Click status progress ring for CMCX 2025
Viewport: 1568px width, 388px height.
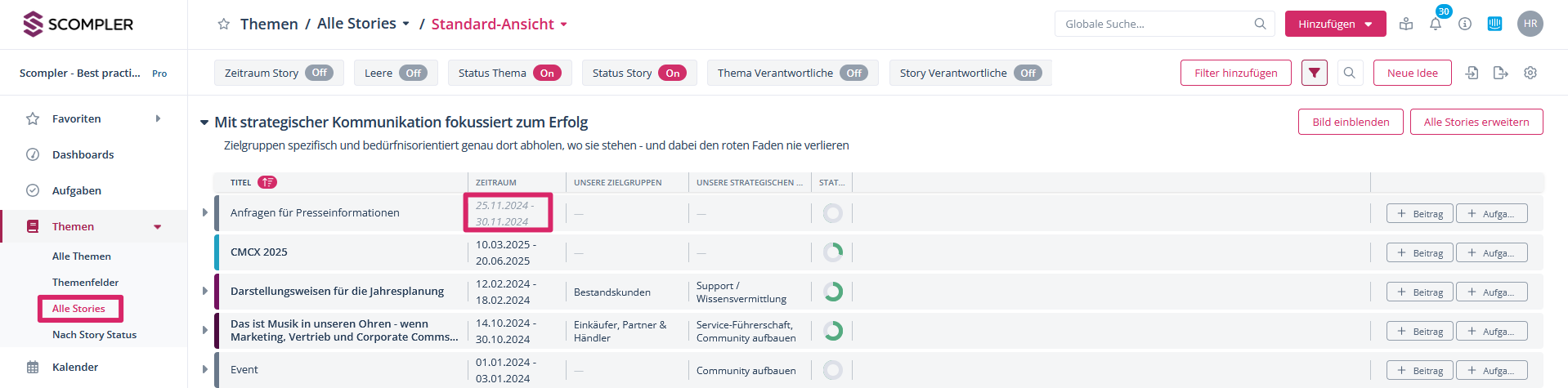point(832,252)
